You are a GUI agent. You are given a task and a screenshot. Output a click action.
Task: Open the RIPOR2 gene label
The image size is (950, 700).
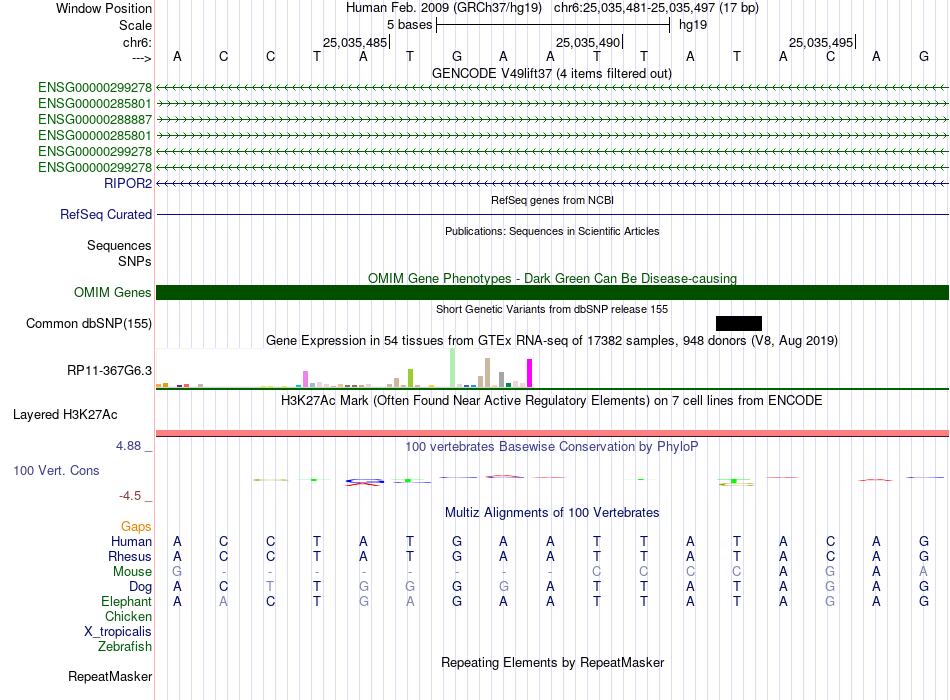128,183
